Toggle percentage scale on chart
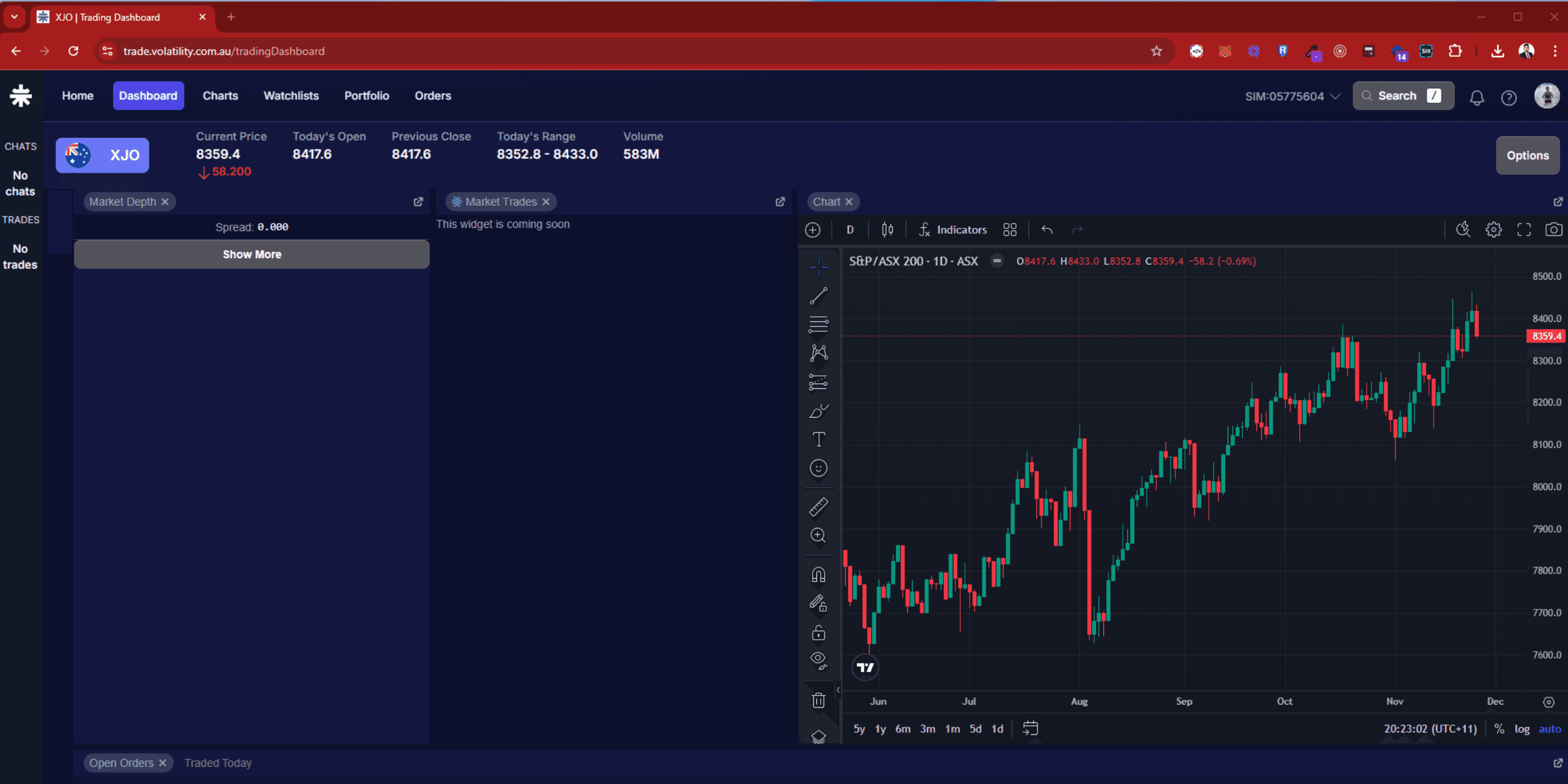Image resolution: width=1568 pixels, height=784 pixels. (x=1499, y=729)
